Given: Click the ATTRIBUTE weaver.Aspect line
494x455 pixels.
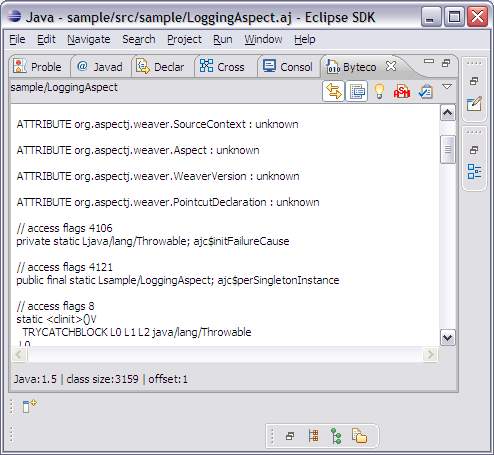Looking at the screenshot, I should (x=138, y=150).
